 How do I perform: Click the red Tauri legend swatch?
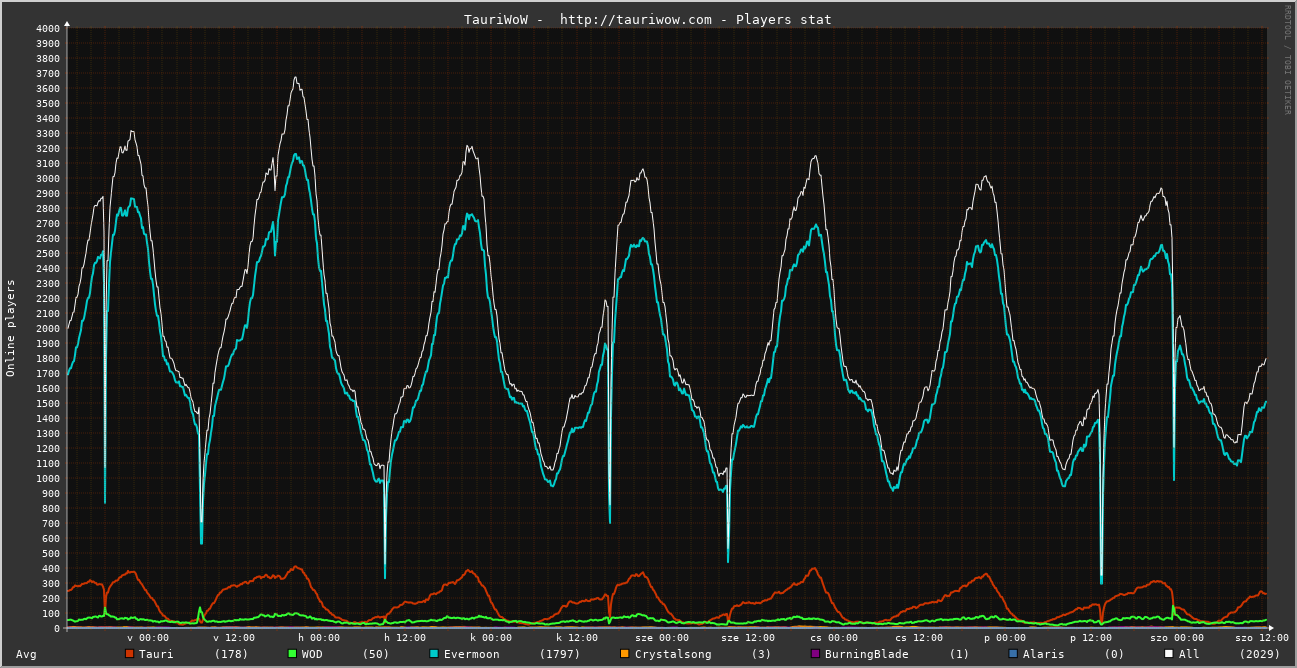coord(129,654)
